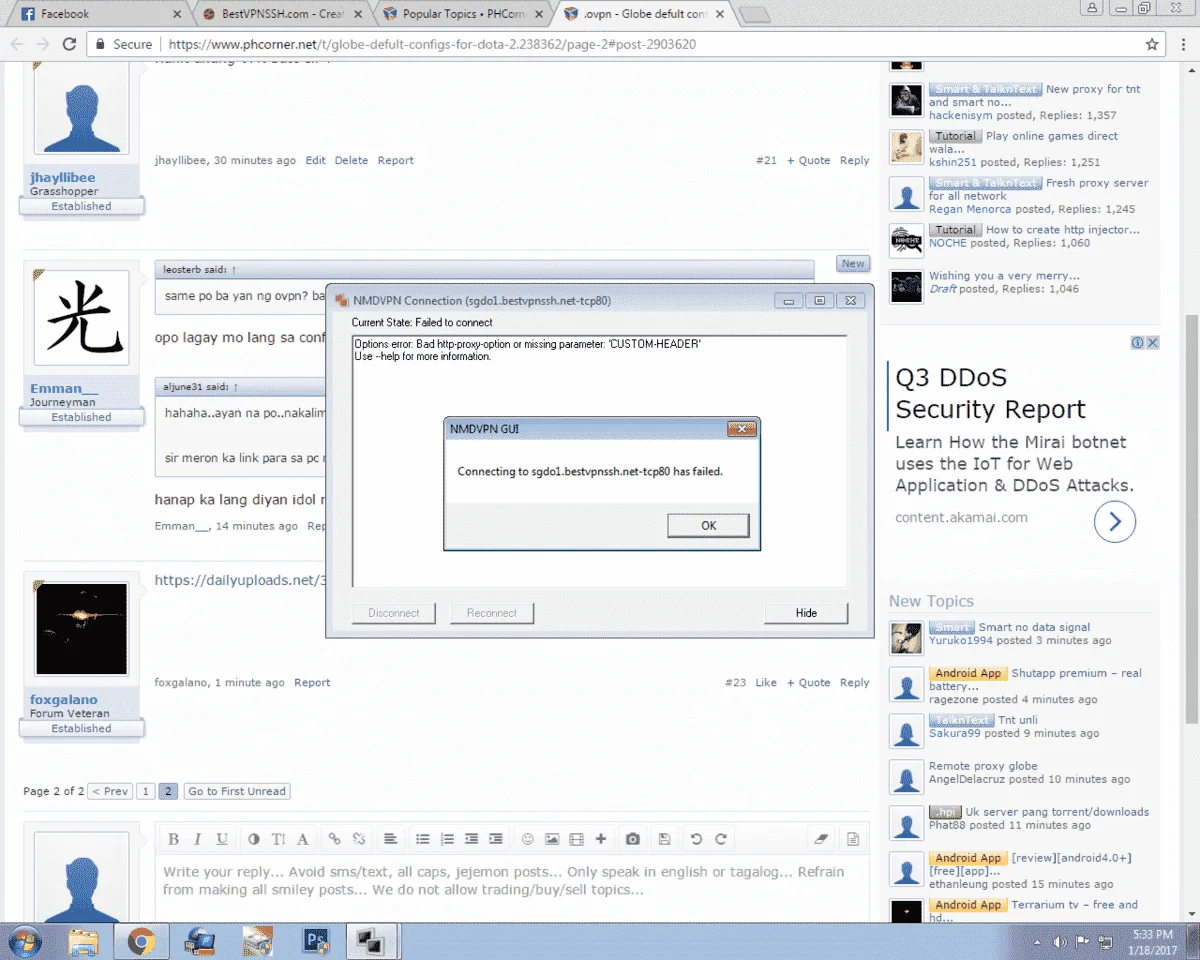Open the dailyuploads.net link in post

point(240,580)
